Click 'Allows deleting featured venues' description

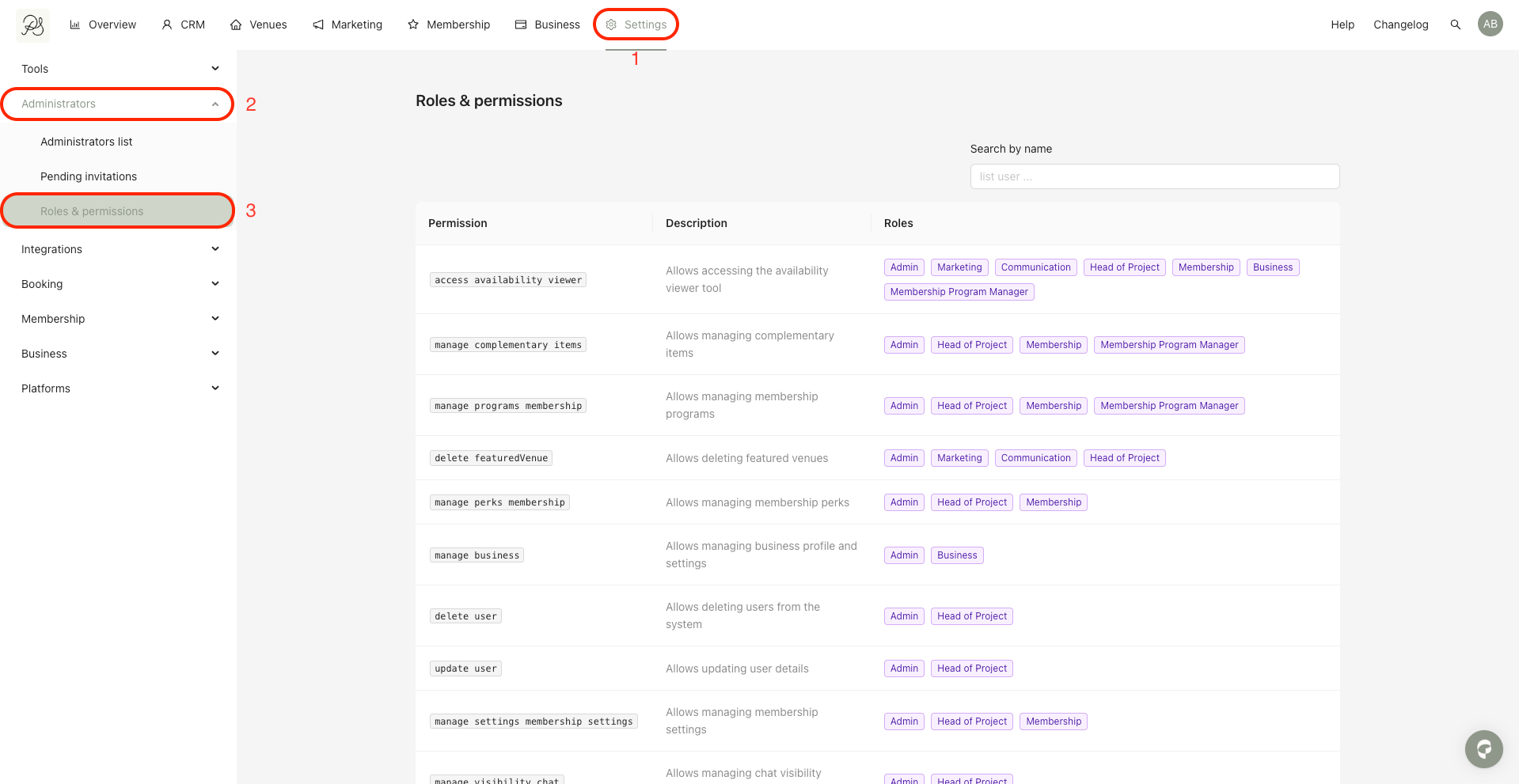click(746, 458)
